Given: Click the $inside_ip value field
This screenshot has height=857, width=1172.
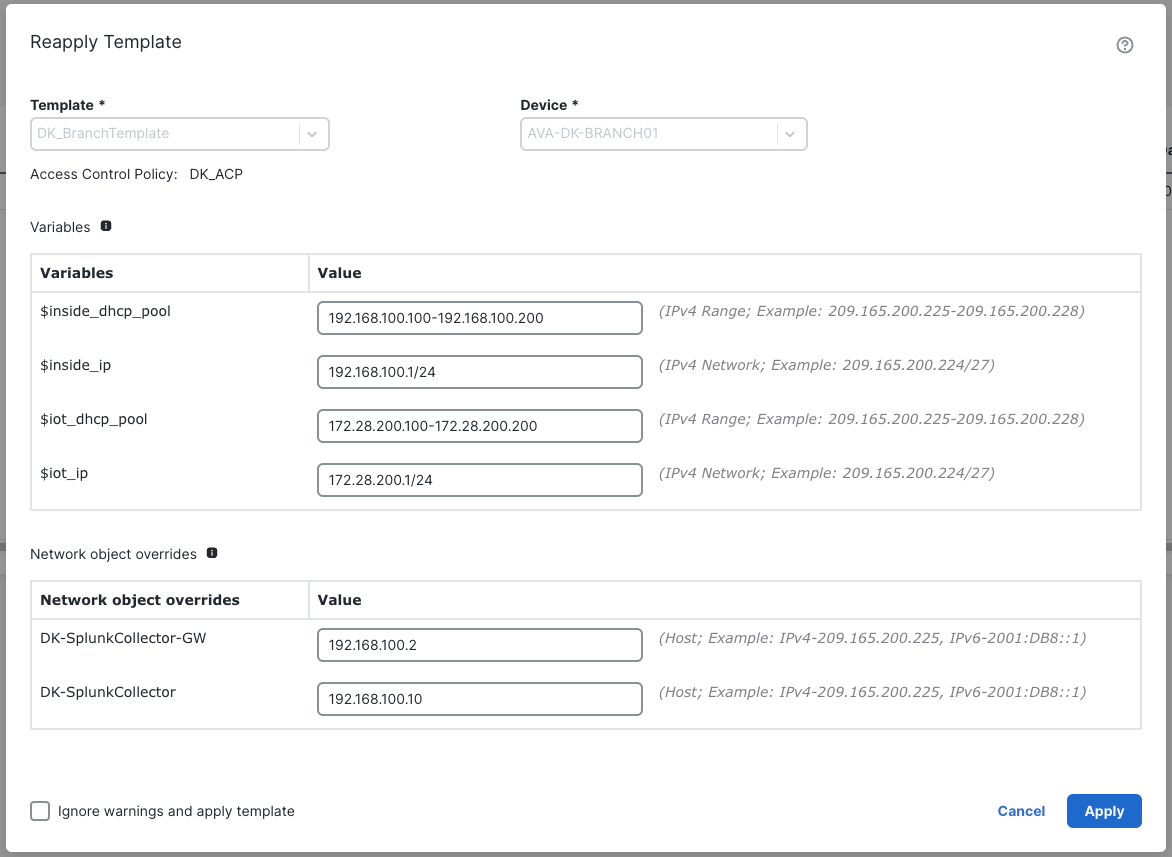Looking at the screenshot, I should 479,371.
